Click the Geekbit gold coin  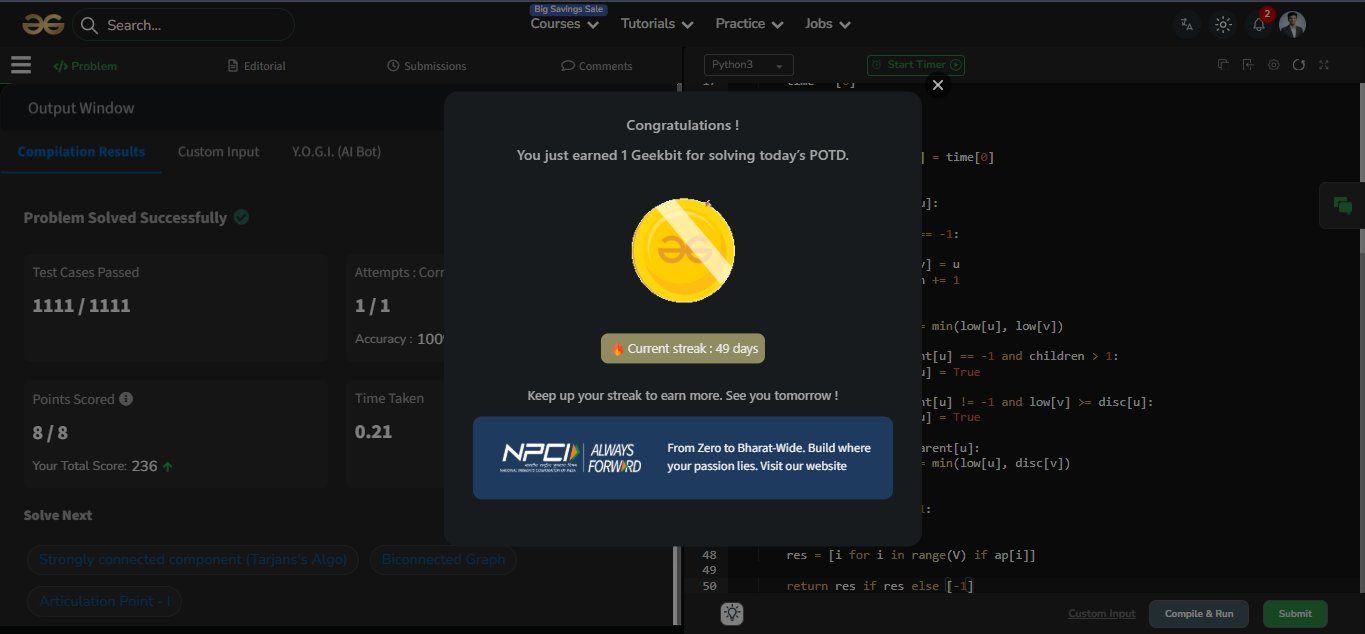[x=683, y=250]
